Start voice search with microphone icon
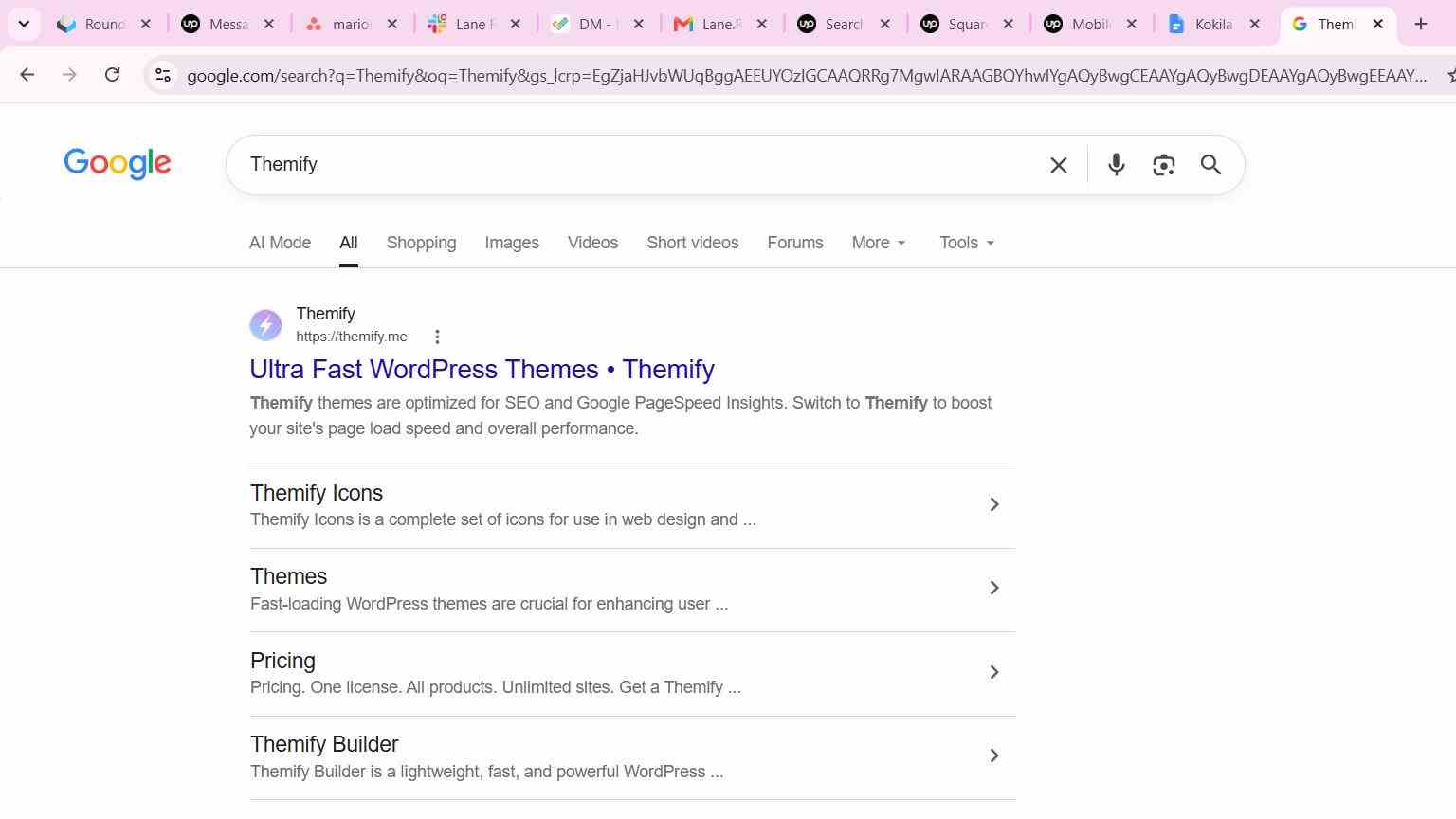The image size is (1456, 819). coord(1116,165)
